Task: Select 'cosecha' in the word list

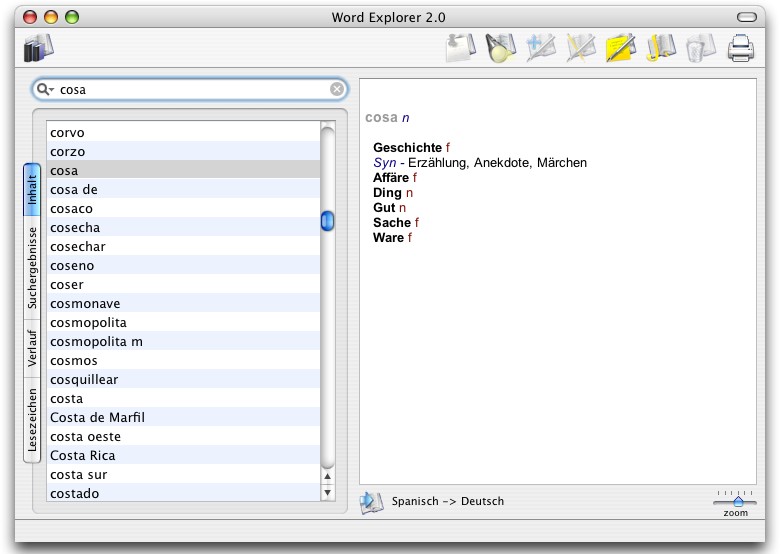Action: coord(183,227)
